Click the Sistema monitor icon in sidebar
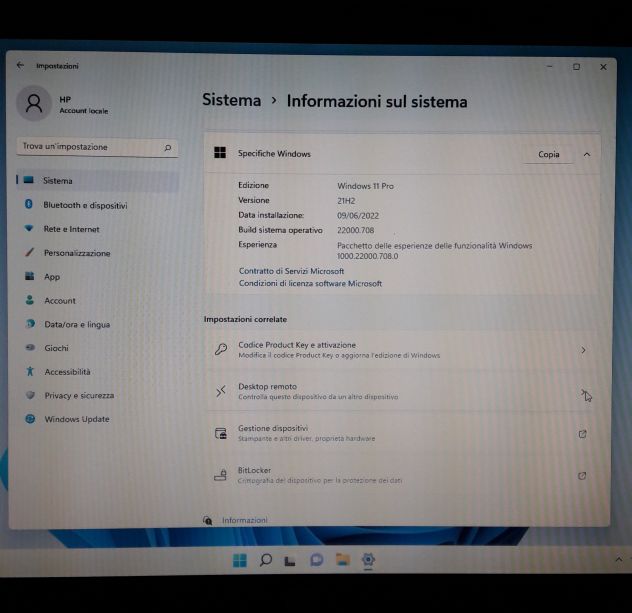This screenshot has width=632, height=613. [x=29, y=180]
